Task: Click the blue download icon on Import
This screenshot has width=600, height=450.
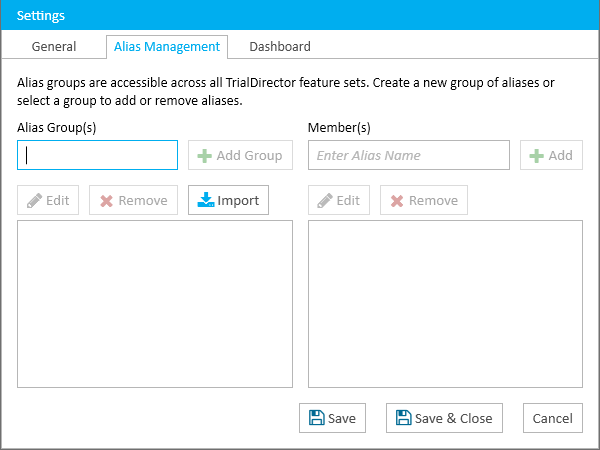Action: (x=205, y=200)
